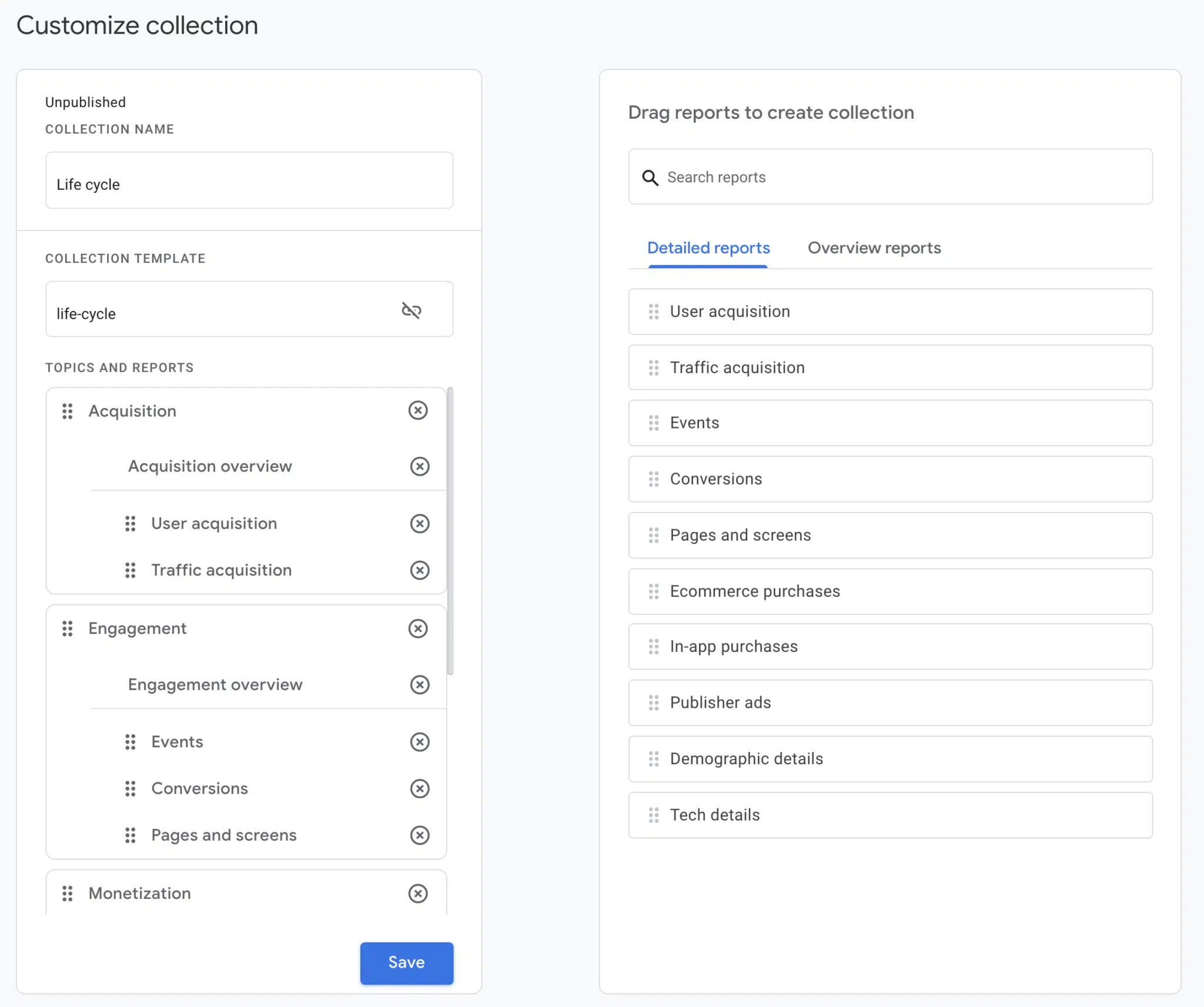This screenshot has width=1204, height=1007.
Task: Remove User acquisition from the Acquisition topic
Action: click(x=420, y=523)
